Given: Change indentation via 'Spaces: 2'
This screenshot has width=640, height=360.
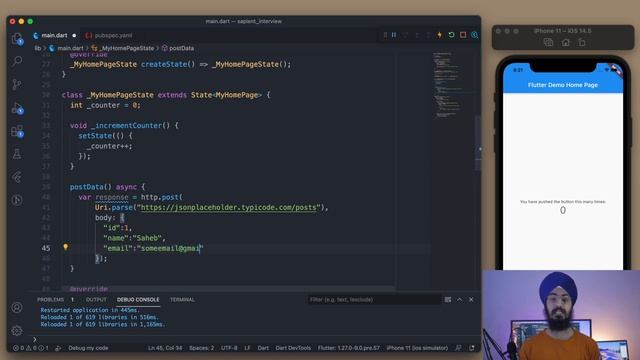Looking at the screenshot, I should tap(201, 348).
